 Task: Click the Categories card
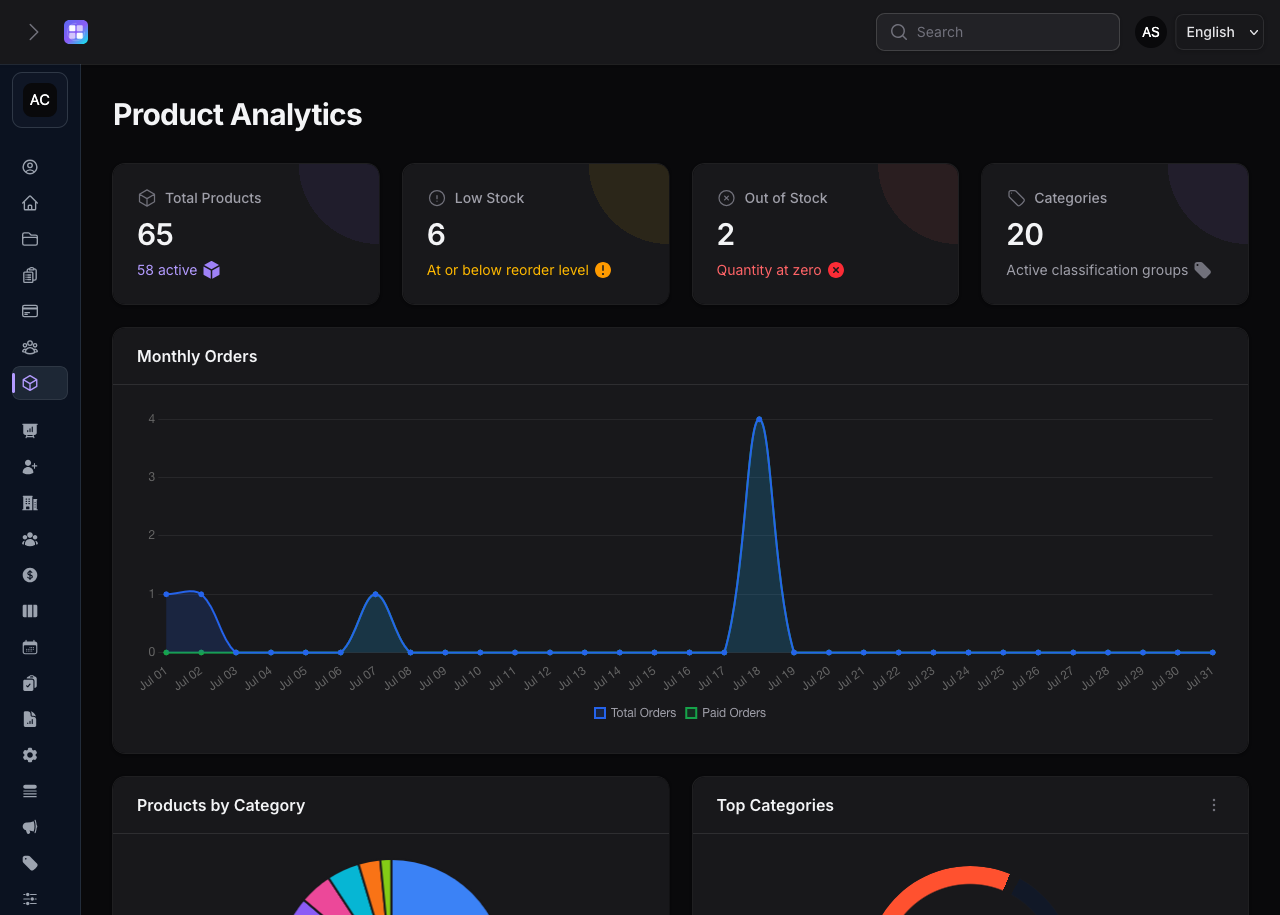tap(1115, 234)
